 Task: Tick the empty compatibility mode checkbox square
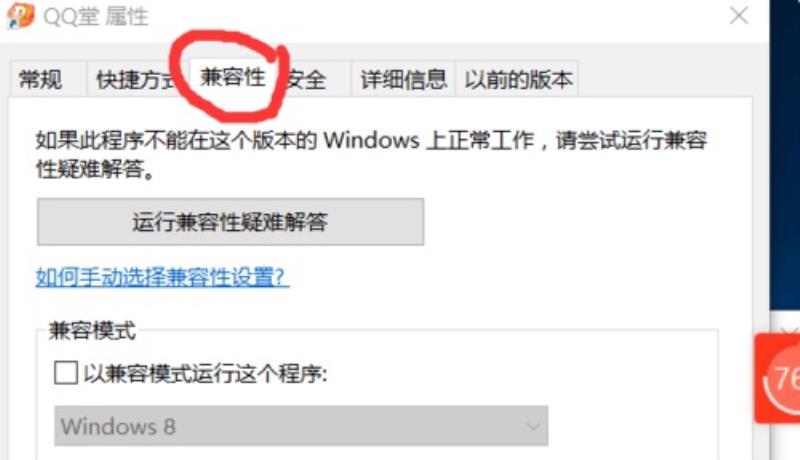coord(66,373)
